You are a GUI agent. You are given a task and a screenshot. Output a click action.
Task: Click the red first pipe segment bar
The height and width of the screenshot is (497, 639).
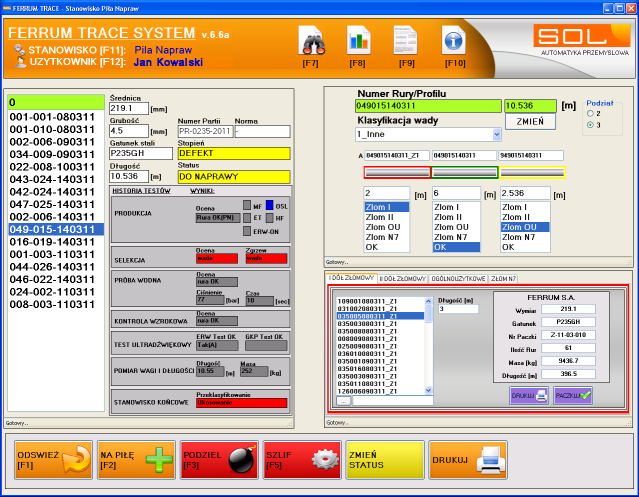pos(397,172)
